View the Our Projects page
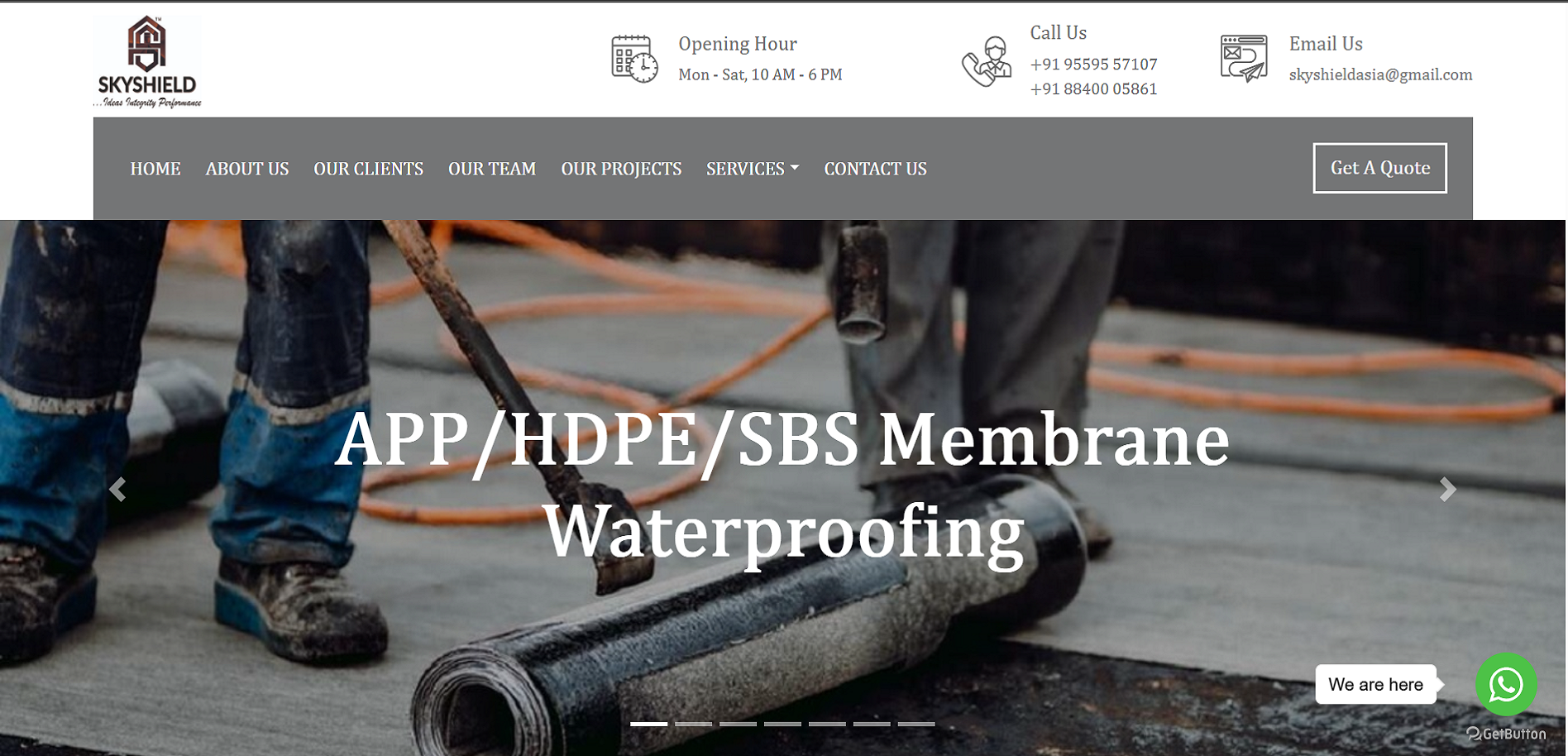 (x=621, y=169)
